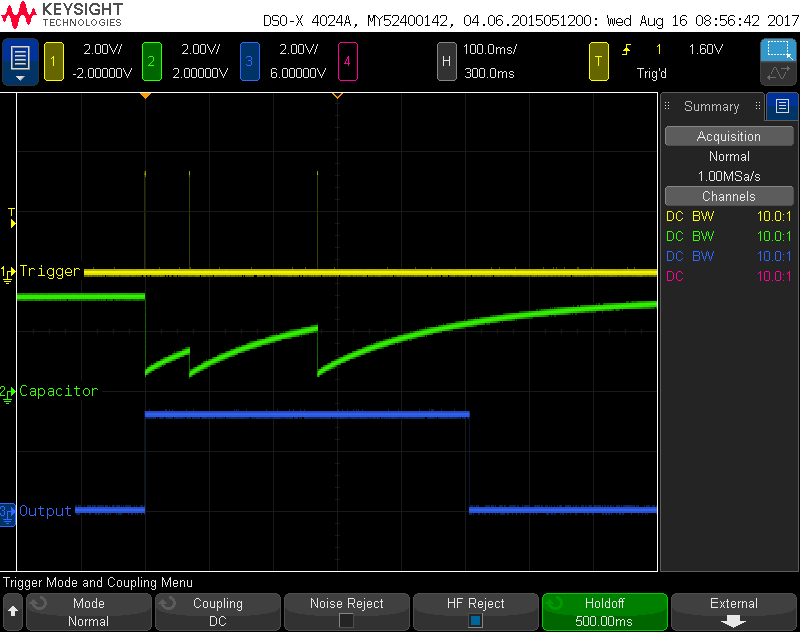Click the waveform draw tool icon

click(x=779, y=73)
